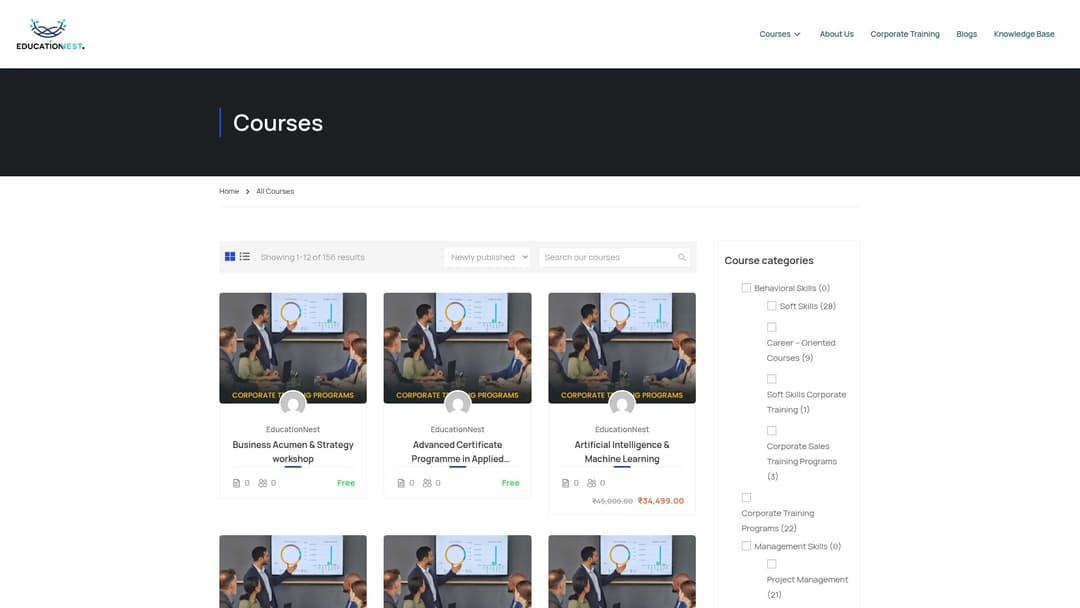Open the Newly published sort dropdown
This screenshot has height=608, width=1080.
click(x=487, y=257)
